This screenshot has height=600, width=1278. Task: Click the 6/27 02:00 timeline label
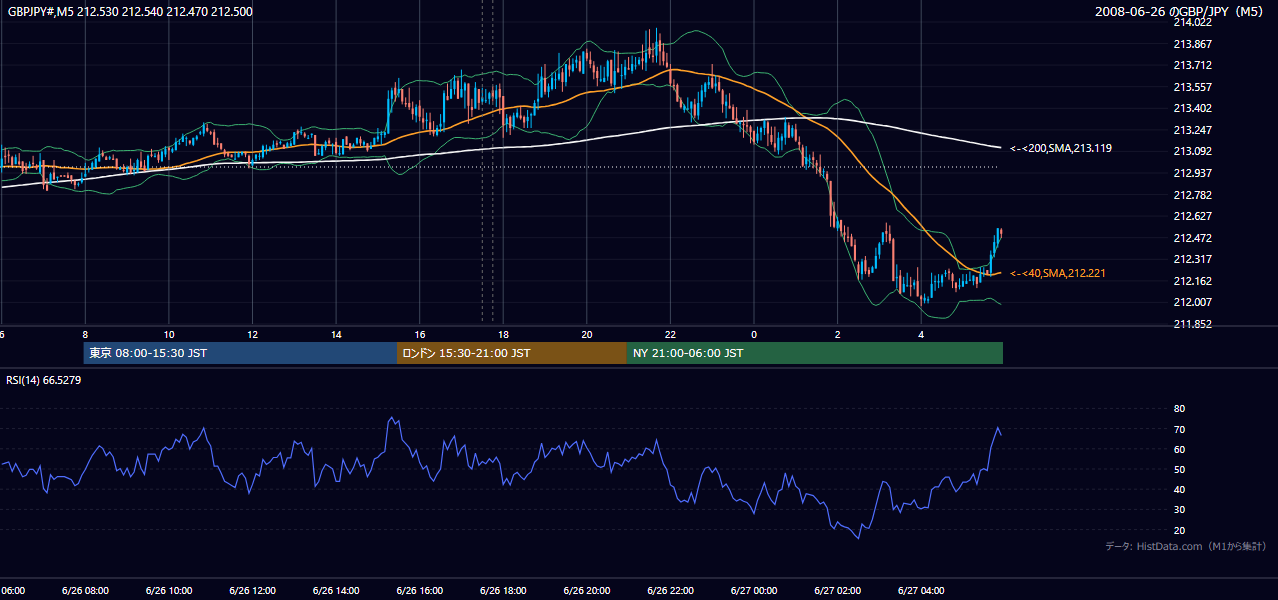[x=838, y=590]
